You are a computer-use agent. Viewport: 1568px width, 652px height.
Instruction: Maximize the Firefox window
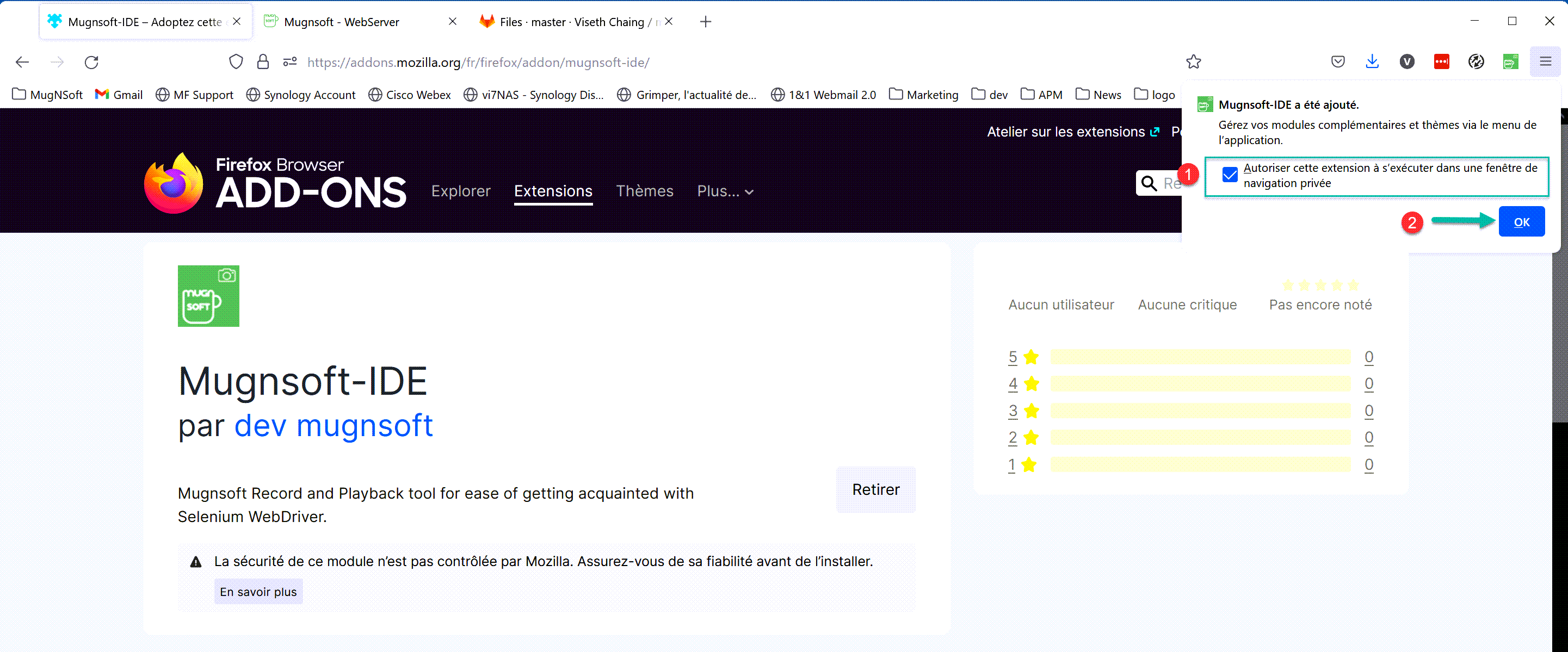1512,21
